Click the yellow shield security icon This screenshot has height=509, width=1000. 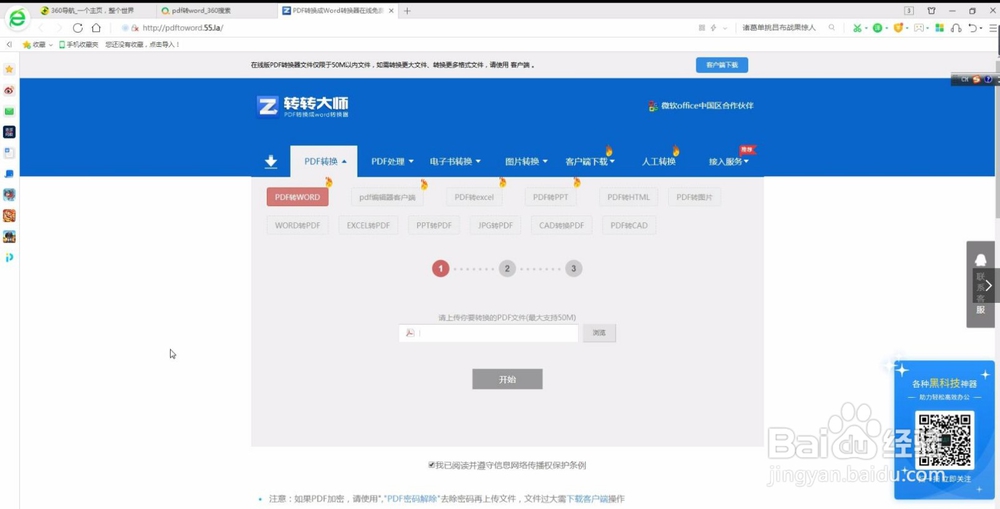tap(898, 28)
